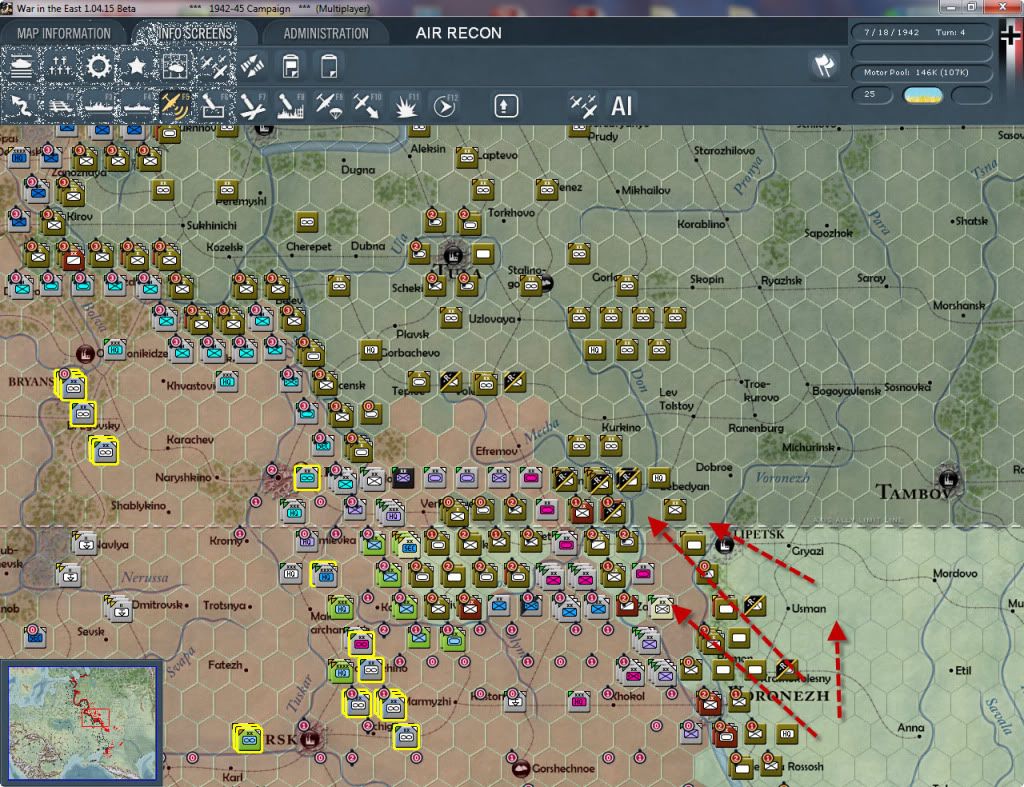
Task: Click the date and turn display
Action: coord(921,32)
